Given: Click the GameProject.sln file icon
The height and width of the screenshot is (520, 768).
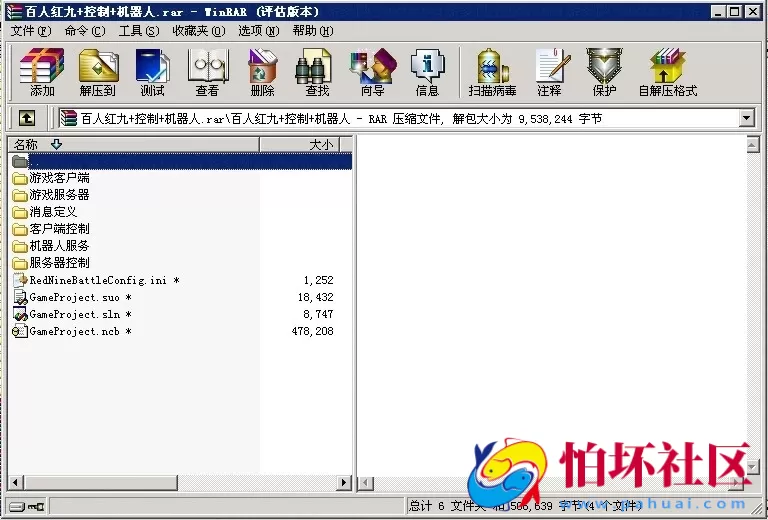Looking at the screenshot, I should click(x=20, y=314).
